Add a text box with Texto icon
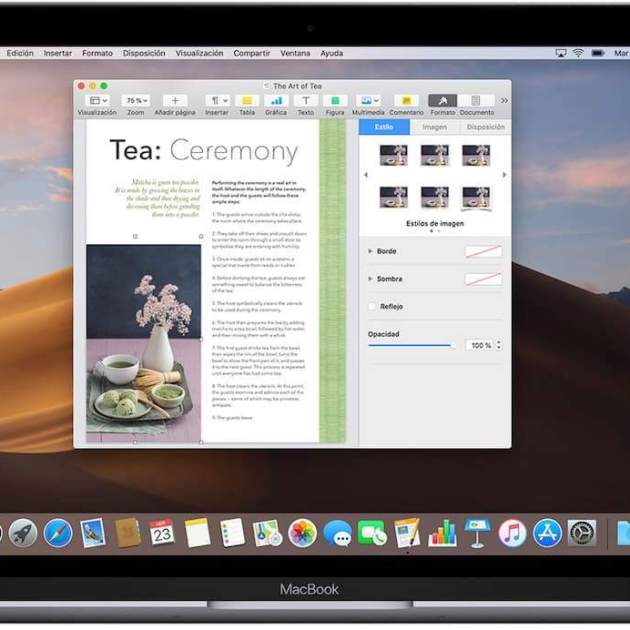 (305, 101)
